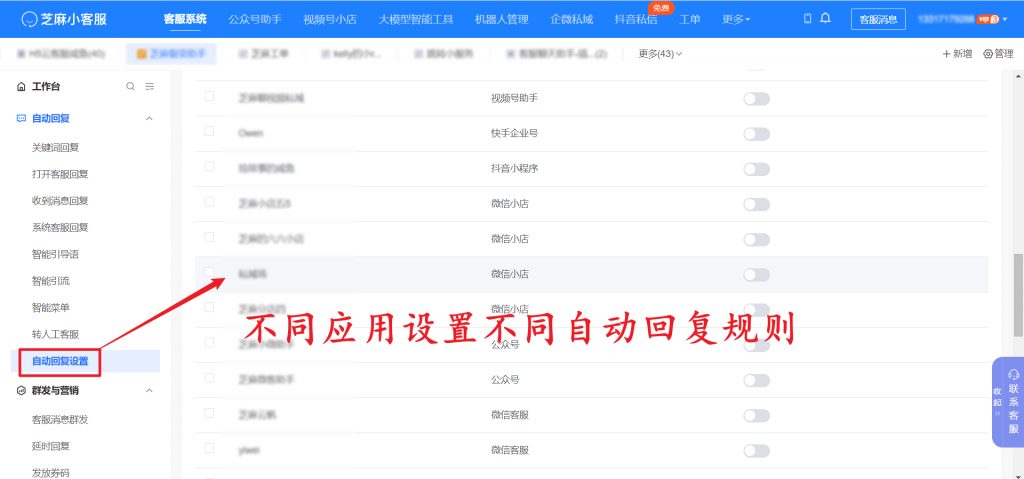
Task: Open the 抖音私信 tab
Action: (x=636, y=20)
